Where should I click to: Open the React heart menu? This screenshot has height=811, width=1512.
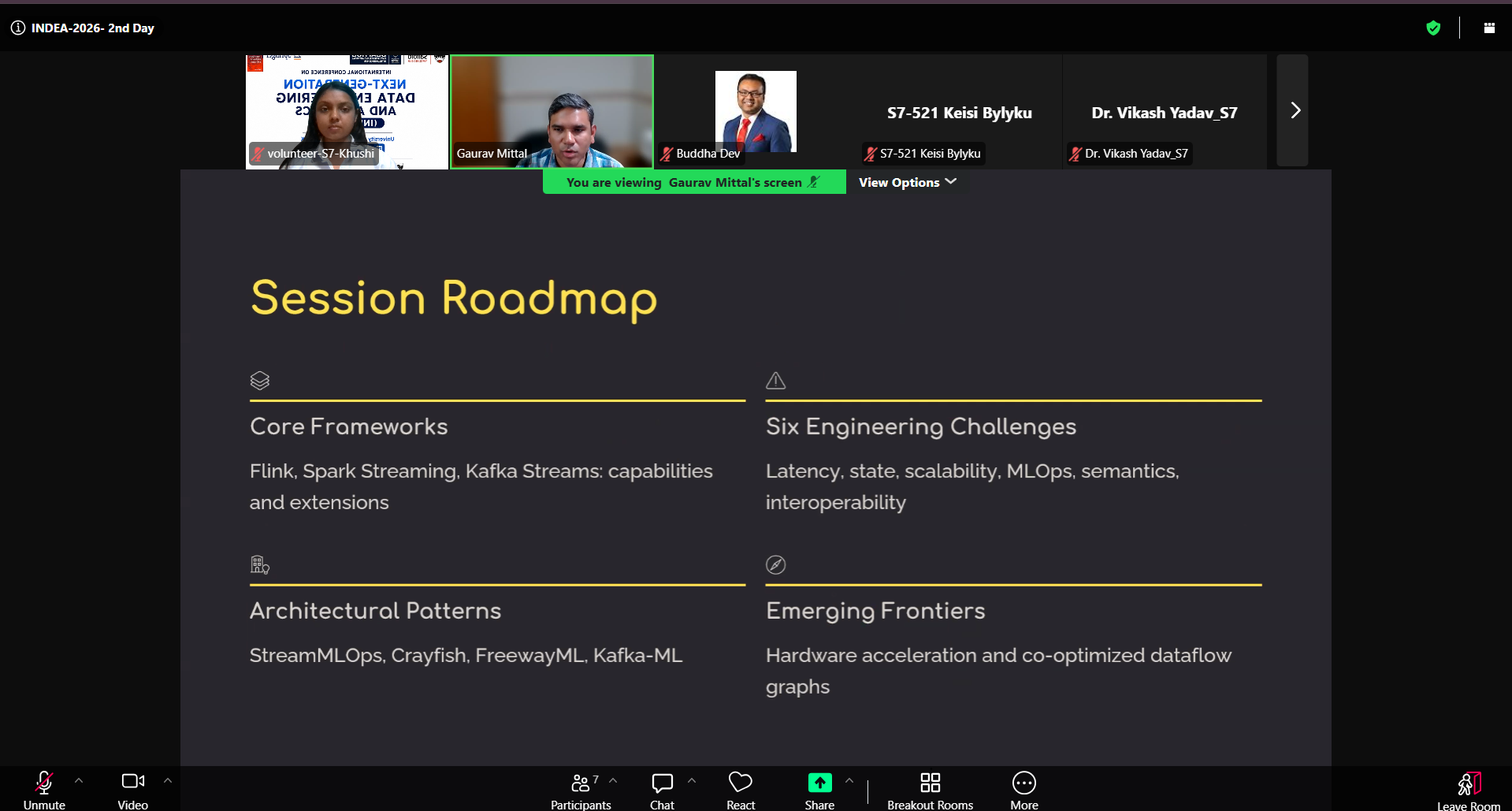tap(741, 790)
